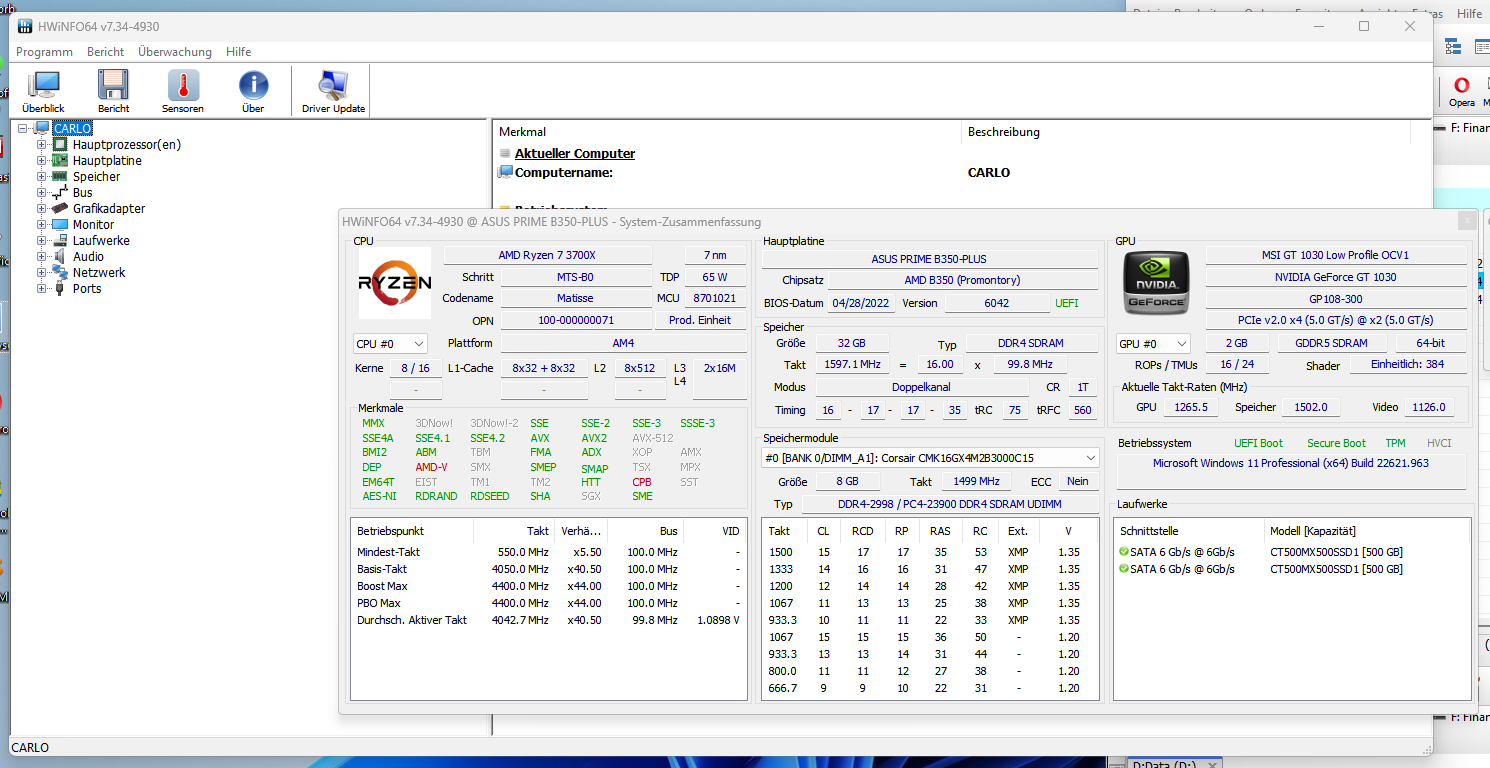Click the Computername CARLO value
The height and width of the screenshot is (768, 1490).
pyautogui.click(x=989, y=173)
